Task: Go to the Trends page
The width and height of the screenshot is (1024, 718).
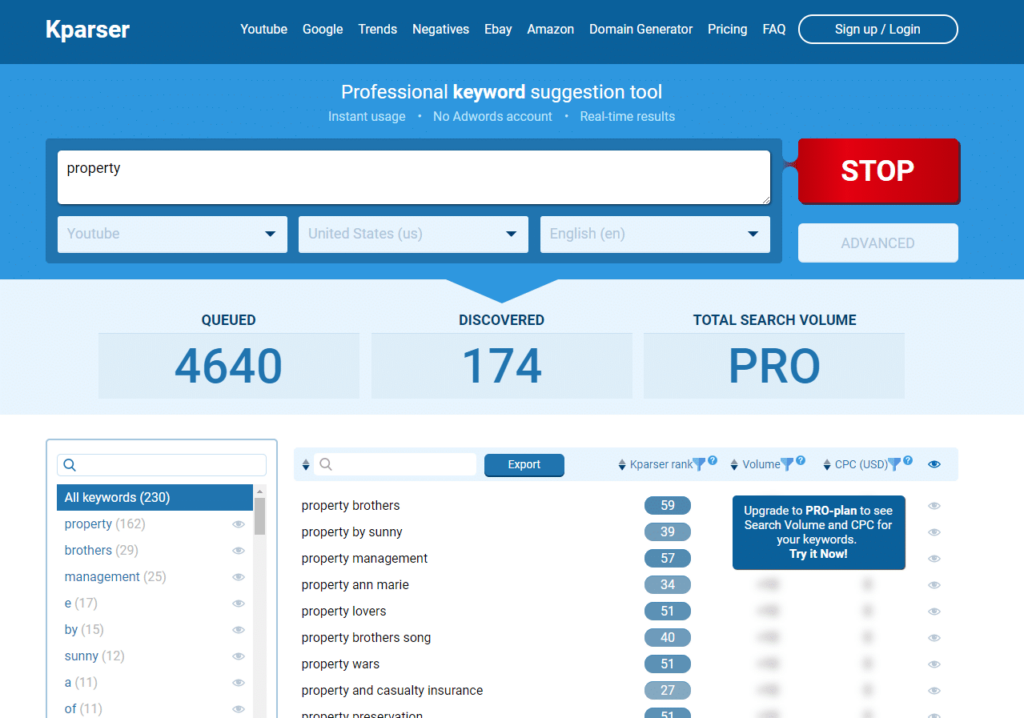Action: point(377,29)
